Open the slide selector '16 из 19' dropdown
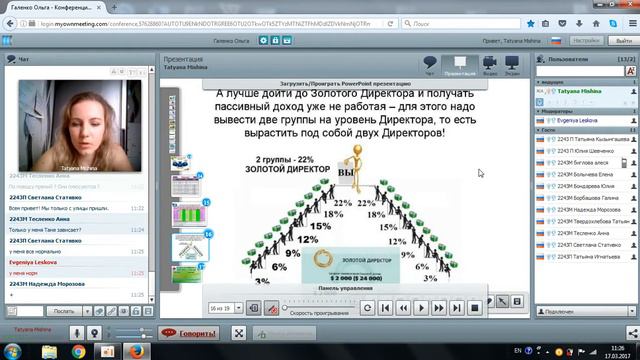Viewport: 640px width, 360px height. [x=238, y=308]
